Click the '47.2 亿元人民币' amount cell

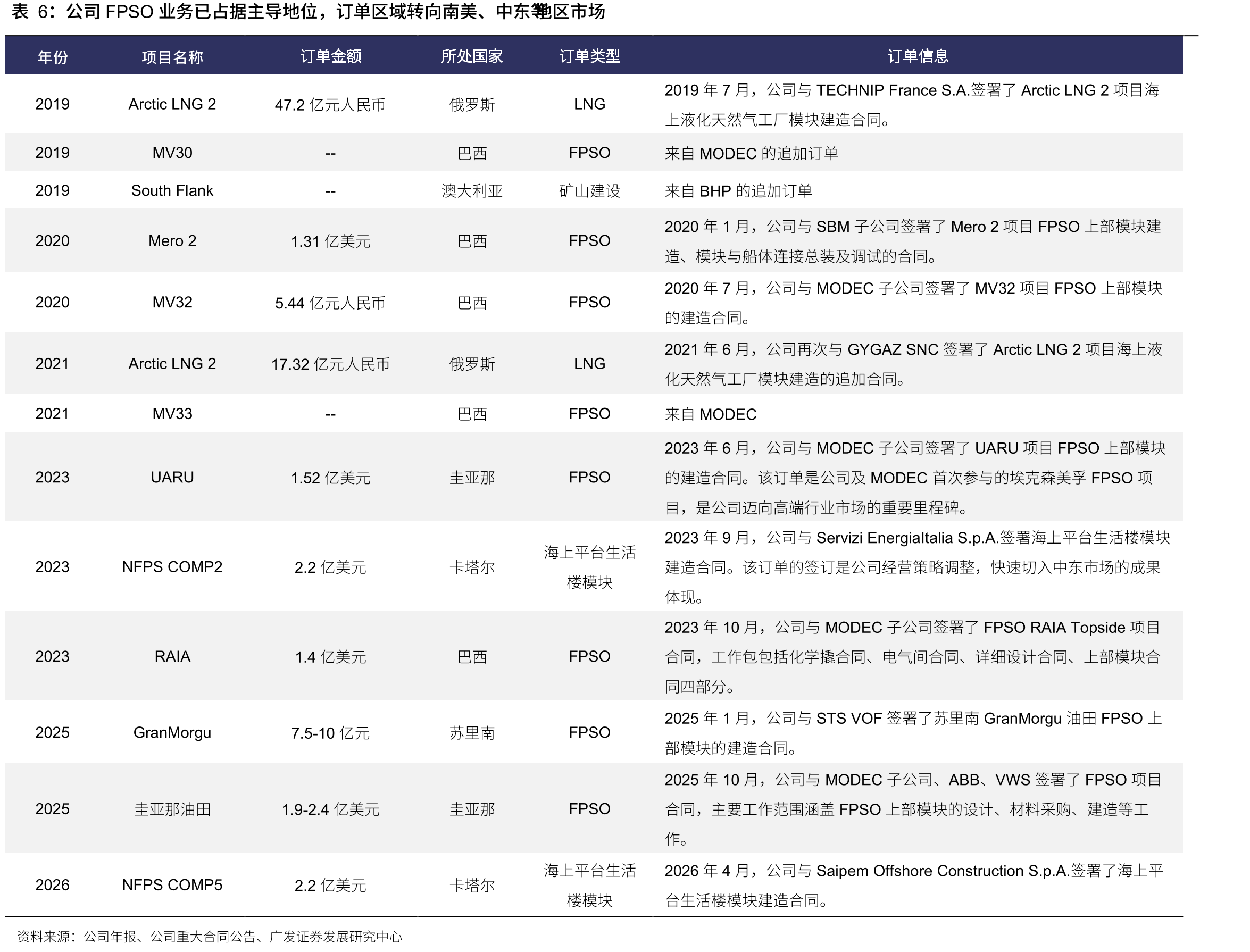coord(330,105)
